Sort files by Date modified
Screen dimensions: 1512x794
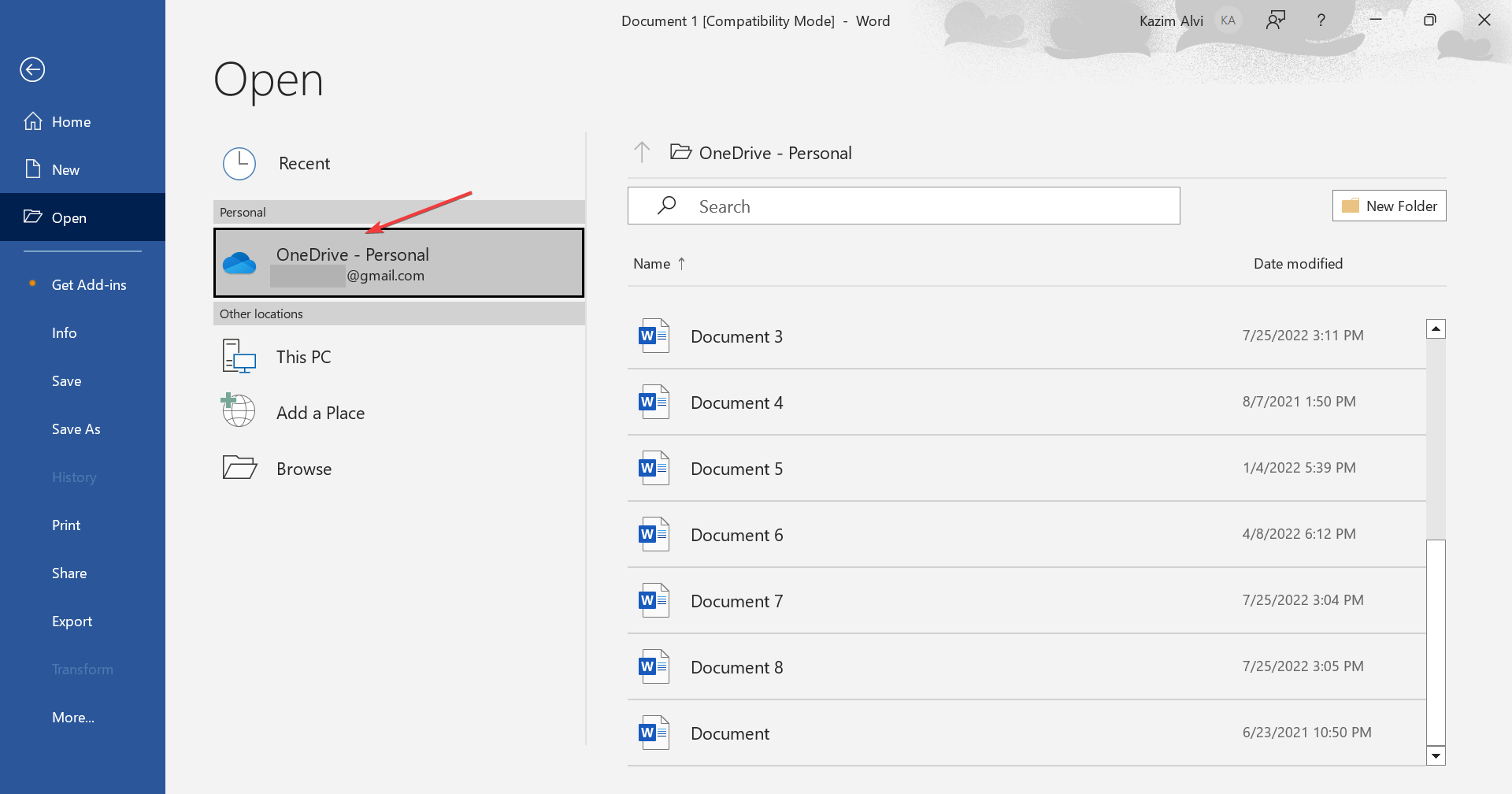coord(1298,264)
